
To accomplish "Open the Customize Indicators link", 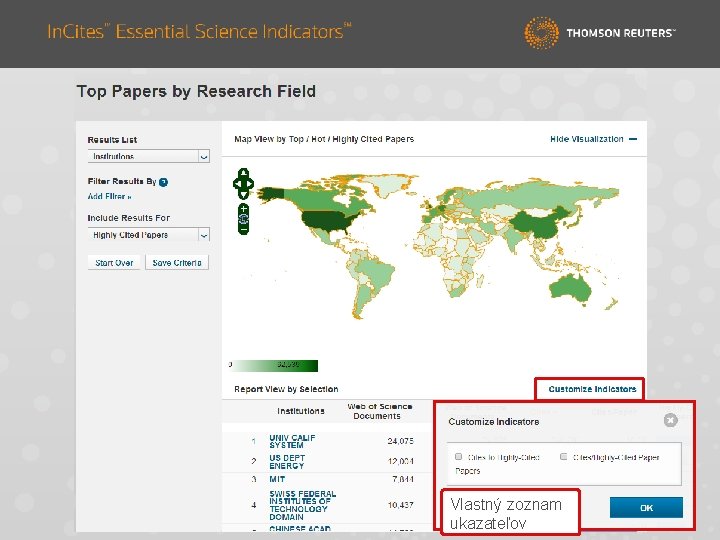I will (x=592, y=389).
